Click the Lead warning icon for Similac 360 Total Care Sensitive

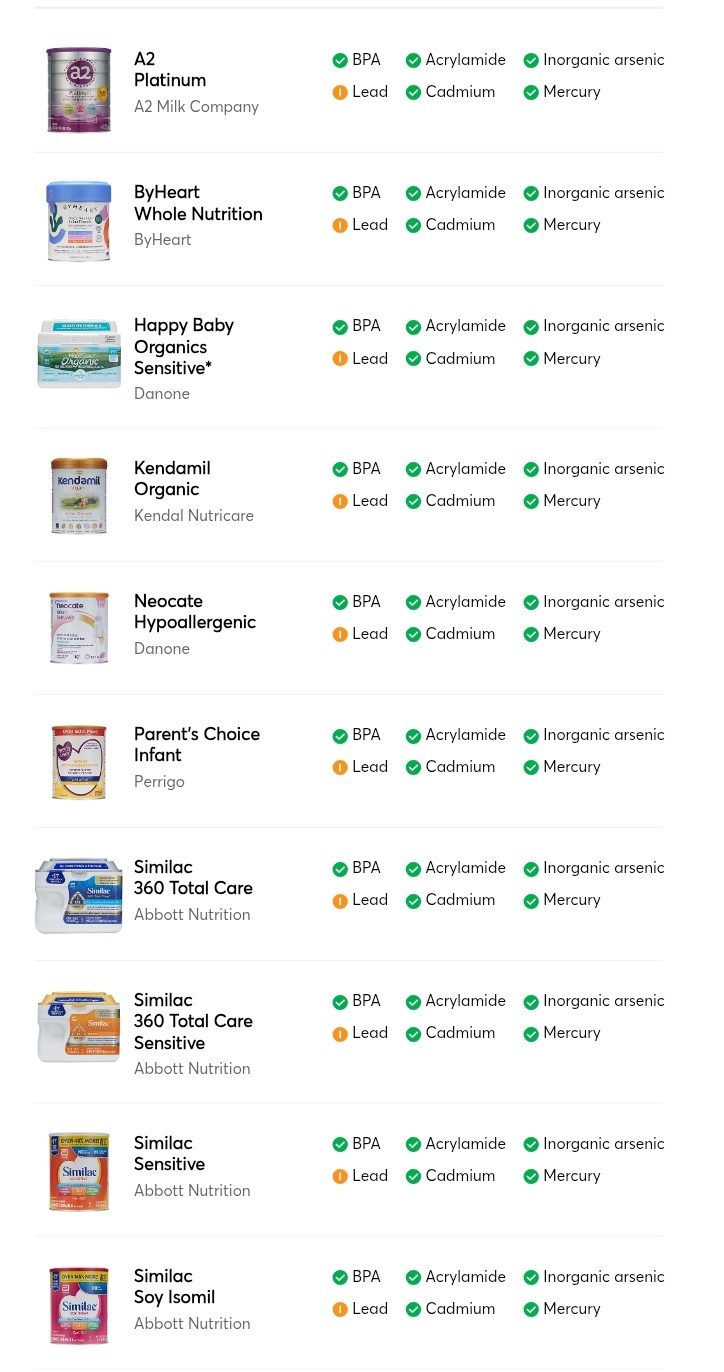340,1034
